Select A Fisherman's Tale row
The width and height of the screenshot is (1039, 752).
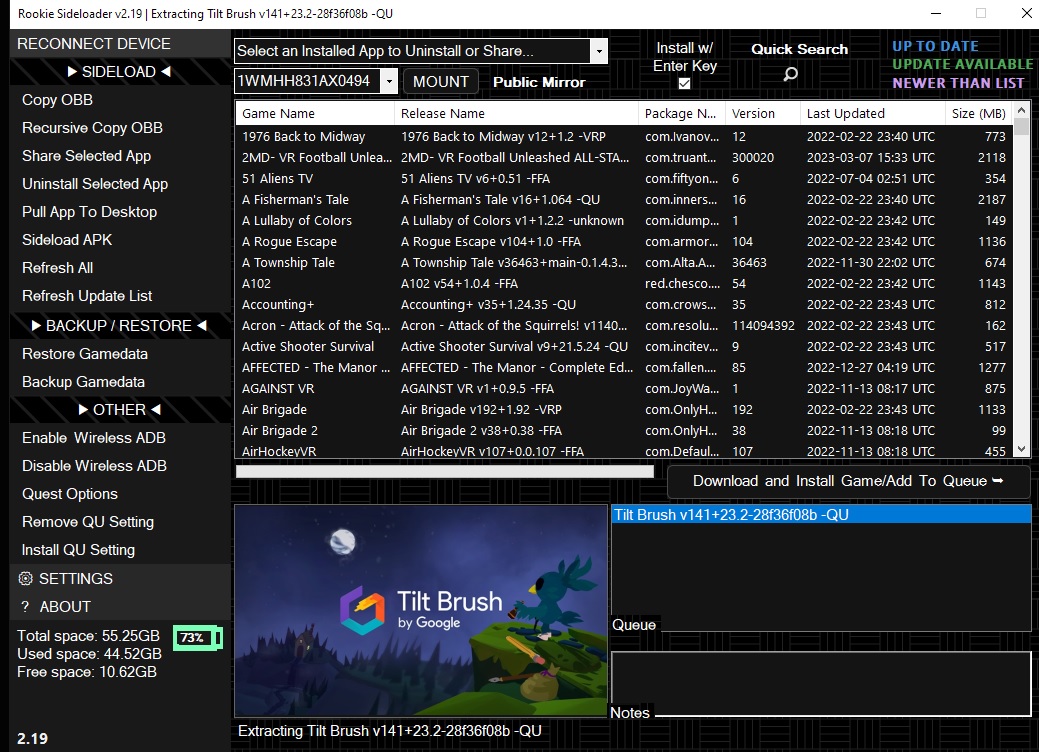pos(624,199)
